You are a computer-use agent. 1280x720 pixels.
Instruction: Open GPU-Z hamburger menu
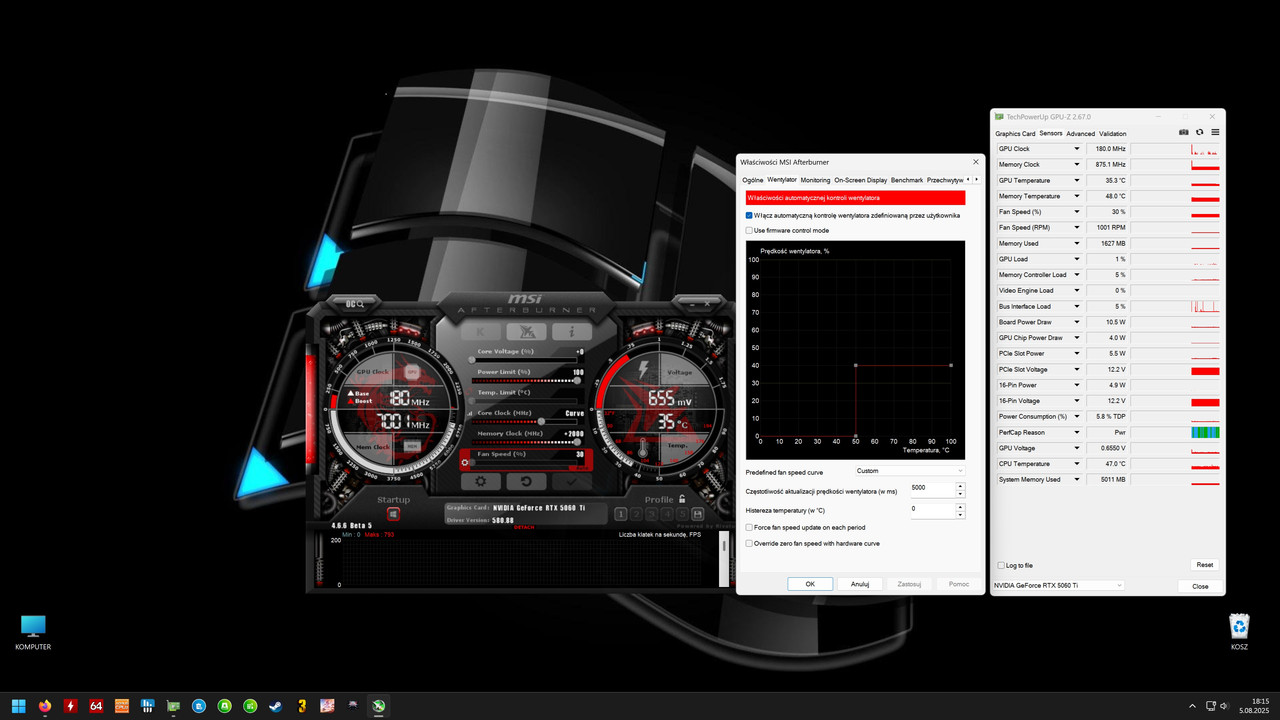click(1215, 132)
